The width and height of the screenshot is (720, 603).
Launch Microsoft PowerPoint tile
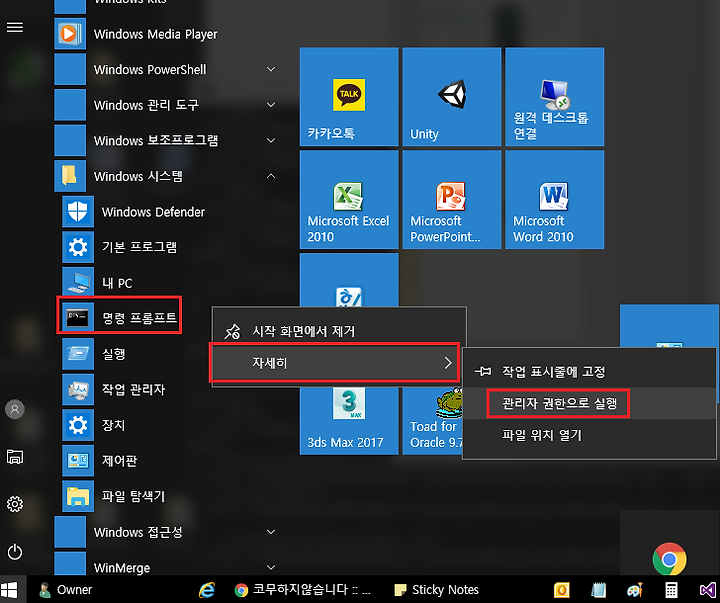tap(452, 199)
